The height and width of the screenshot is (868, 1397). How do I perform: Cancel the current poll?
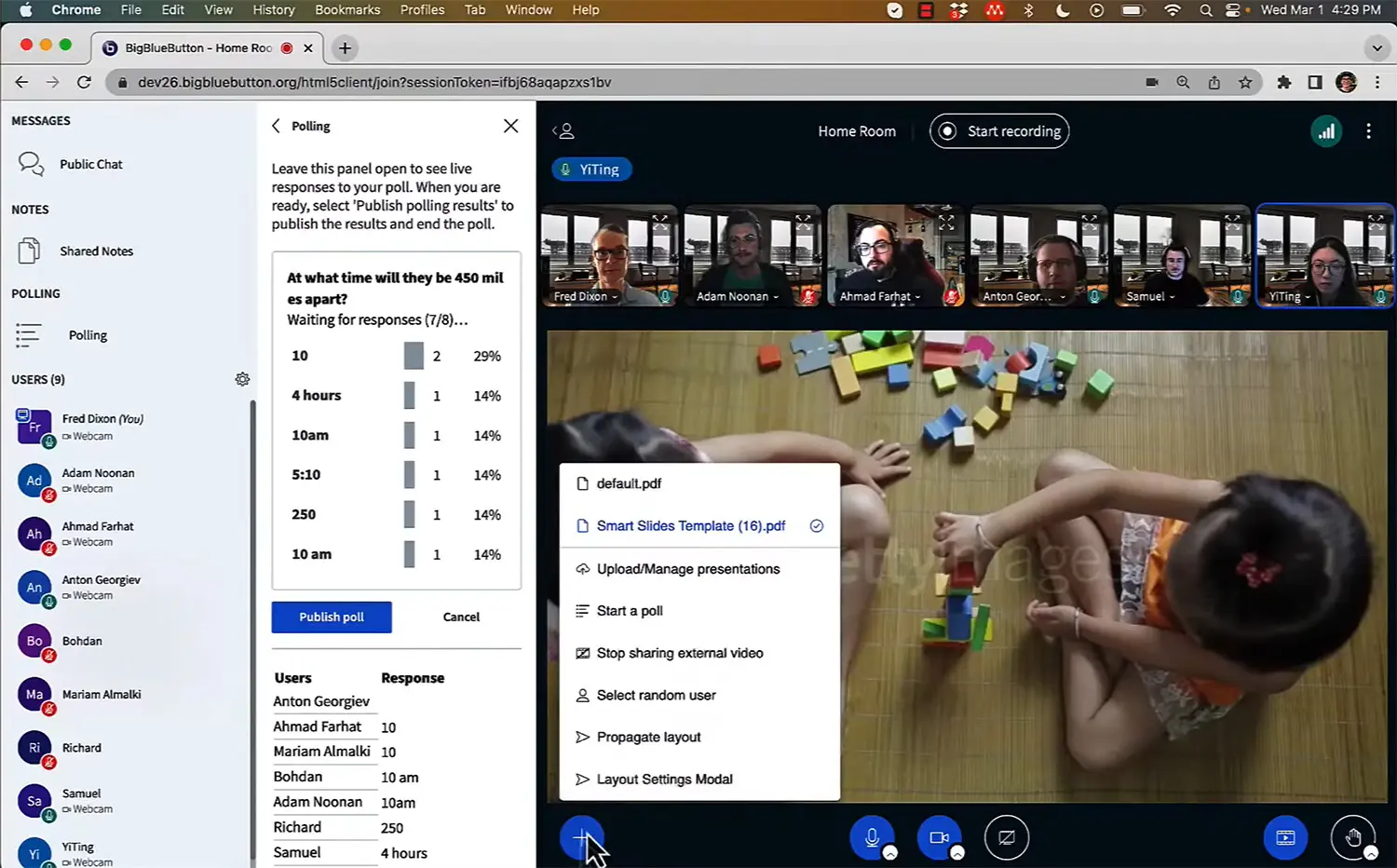tap(461, 617)
